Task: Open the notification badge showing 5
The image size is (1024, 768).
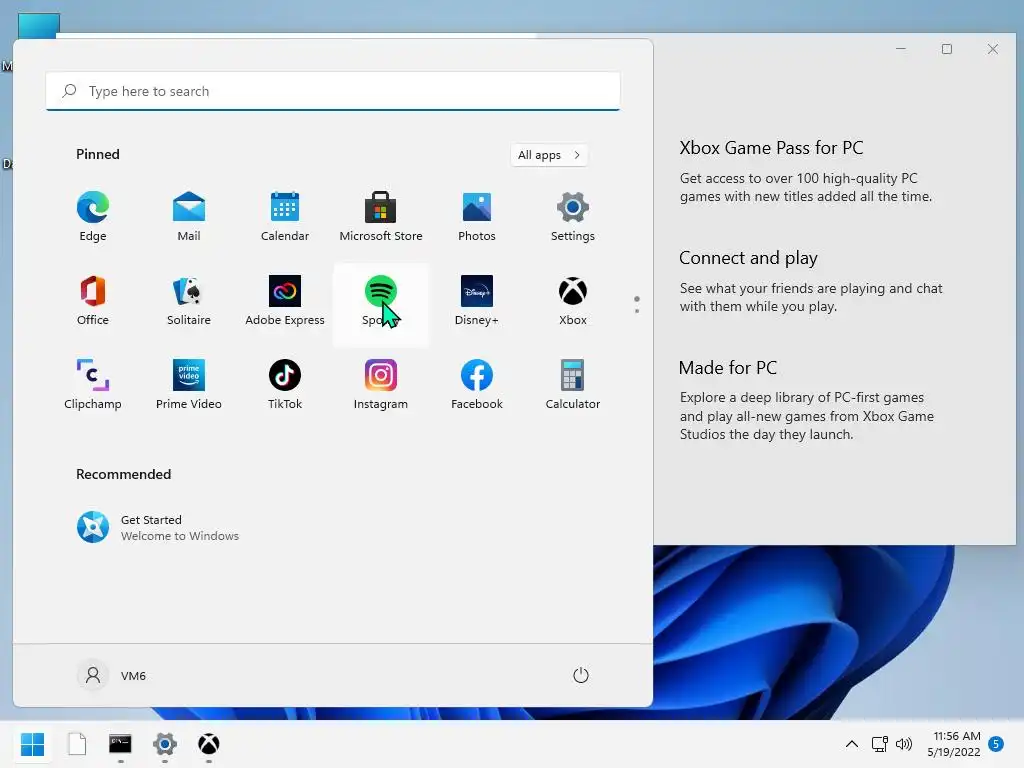Action: coord(996,744)
